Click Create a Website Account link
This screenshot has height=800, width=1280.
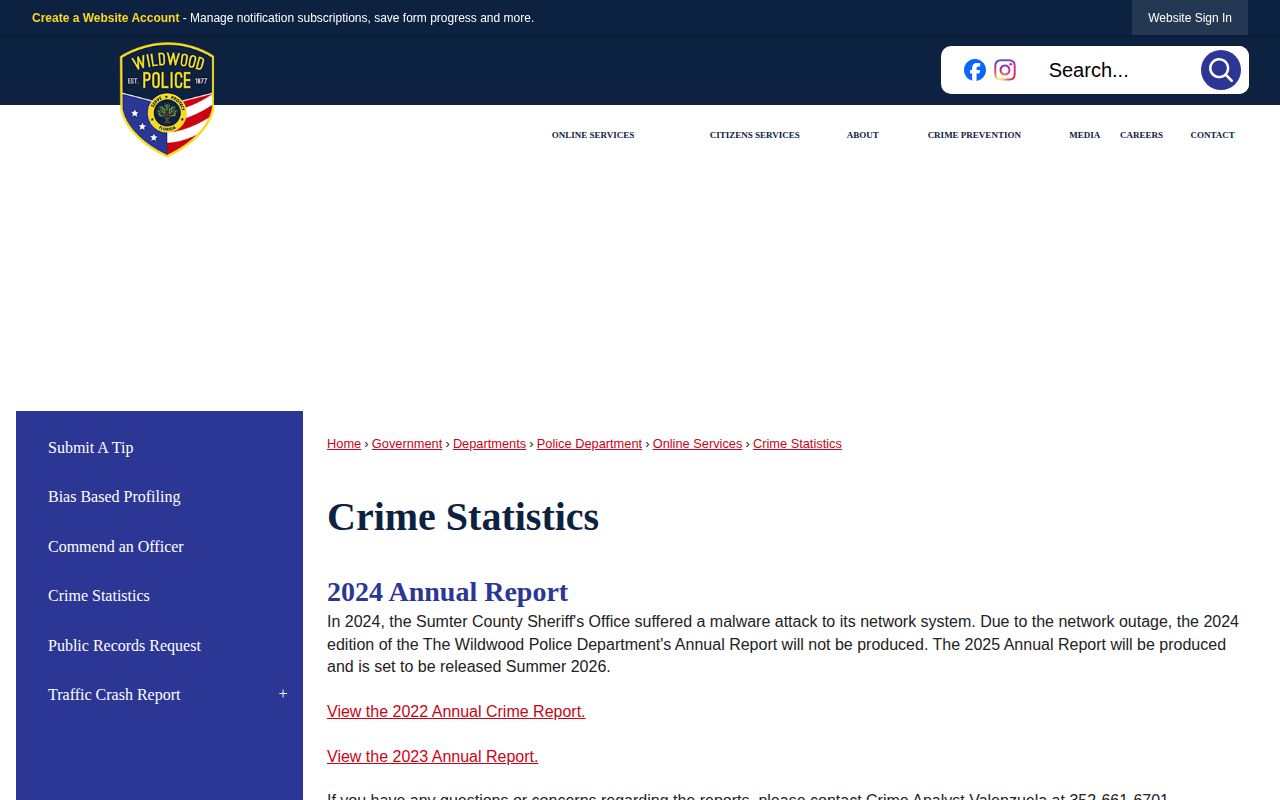point(106,18)
